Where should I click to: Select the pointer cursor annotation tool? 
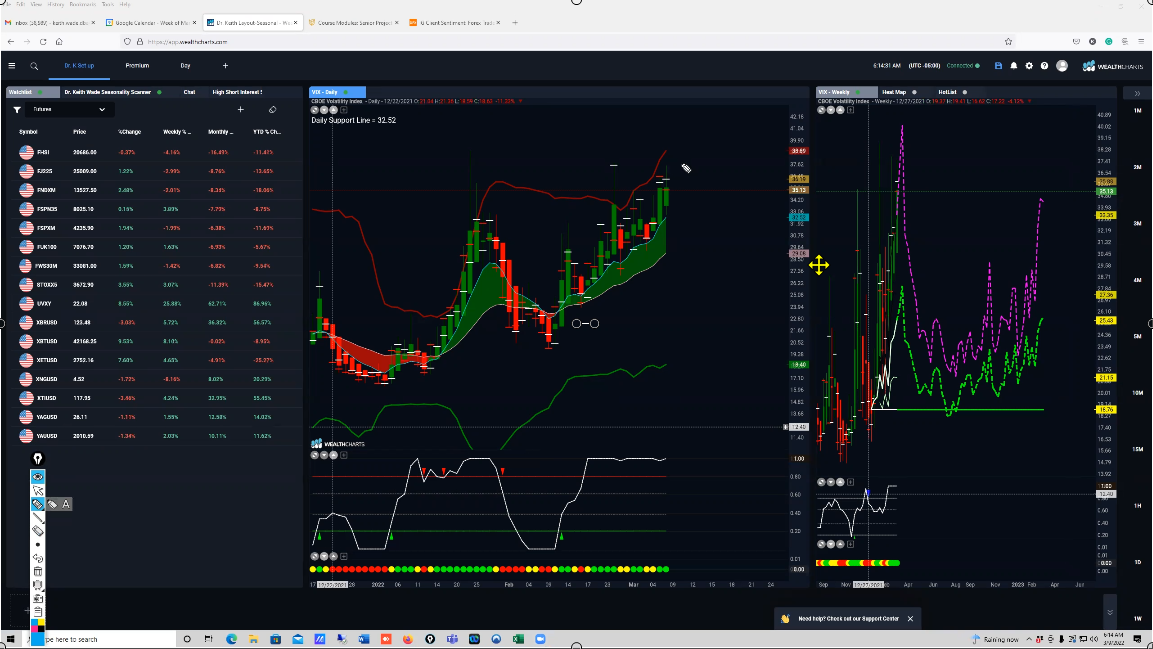click(38, 490)
